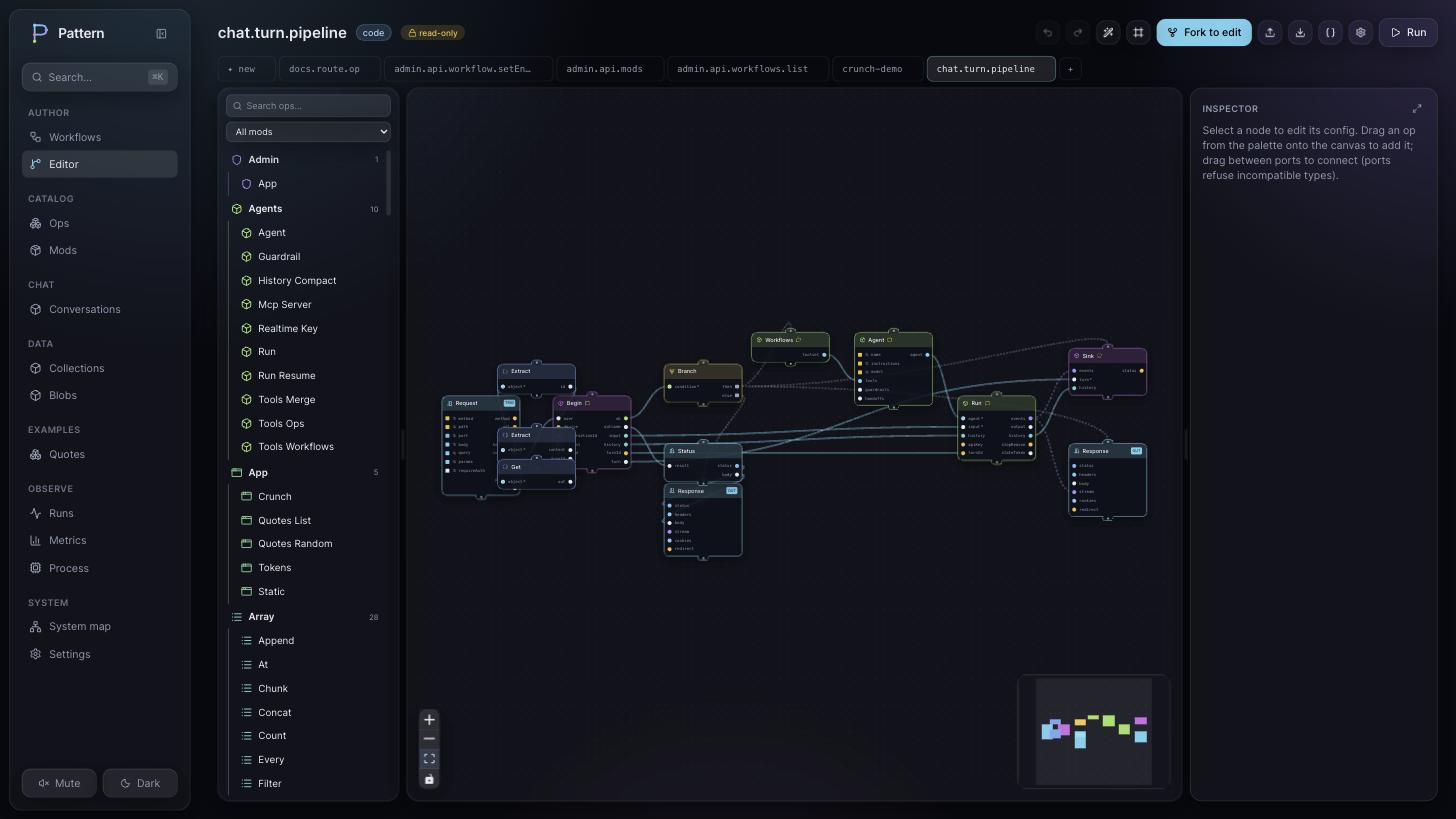This screenshot has height=819, width=1456.
Task: Open the All mods dropdown
Action: click(308, 132)
